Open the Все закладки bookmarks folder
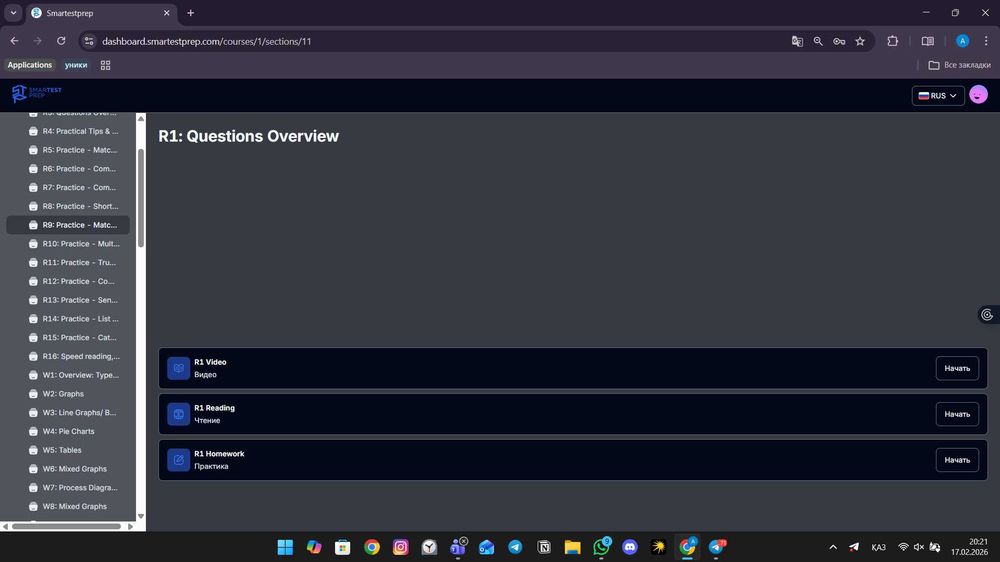The width and height of the screenshot is (1000, 562). 960,65
